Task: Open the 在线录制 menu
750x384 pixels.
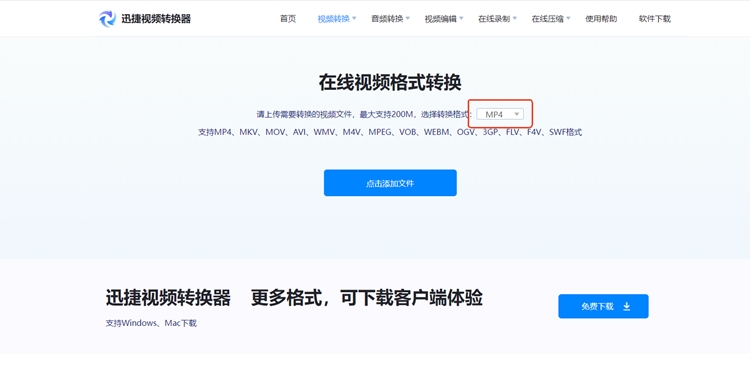Action: click(x=494, y=19)
